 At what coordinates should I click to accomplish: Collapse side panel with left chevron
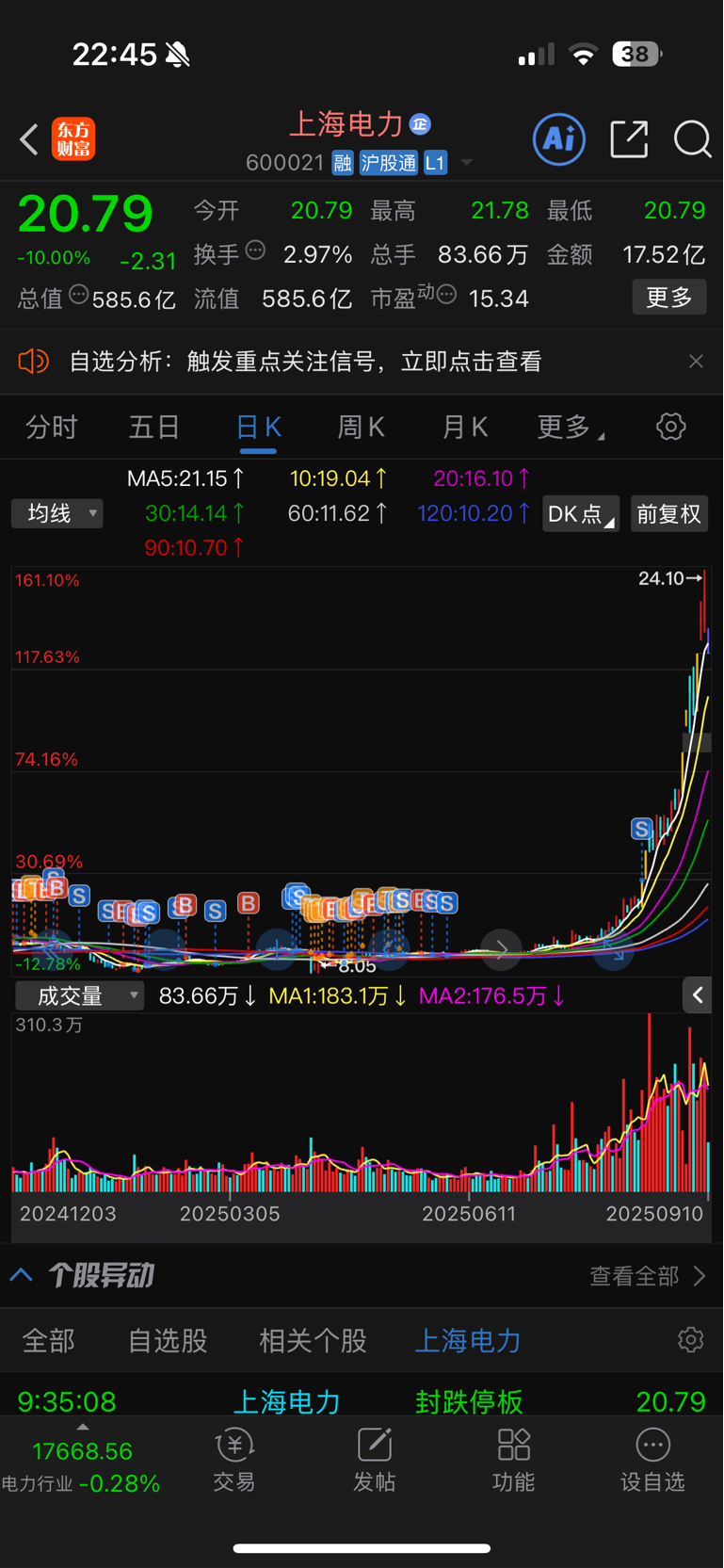[698, 995]
